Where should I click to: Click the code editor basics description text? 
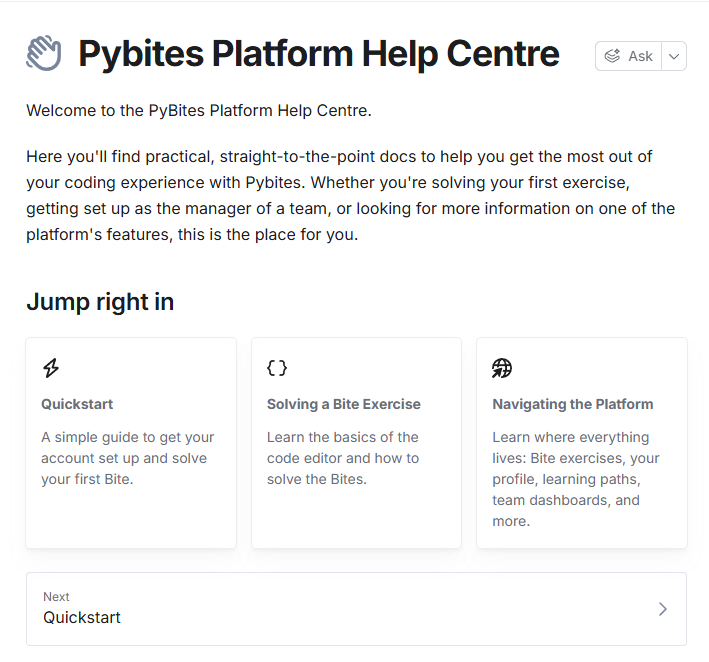tap(343, 458)
